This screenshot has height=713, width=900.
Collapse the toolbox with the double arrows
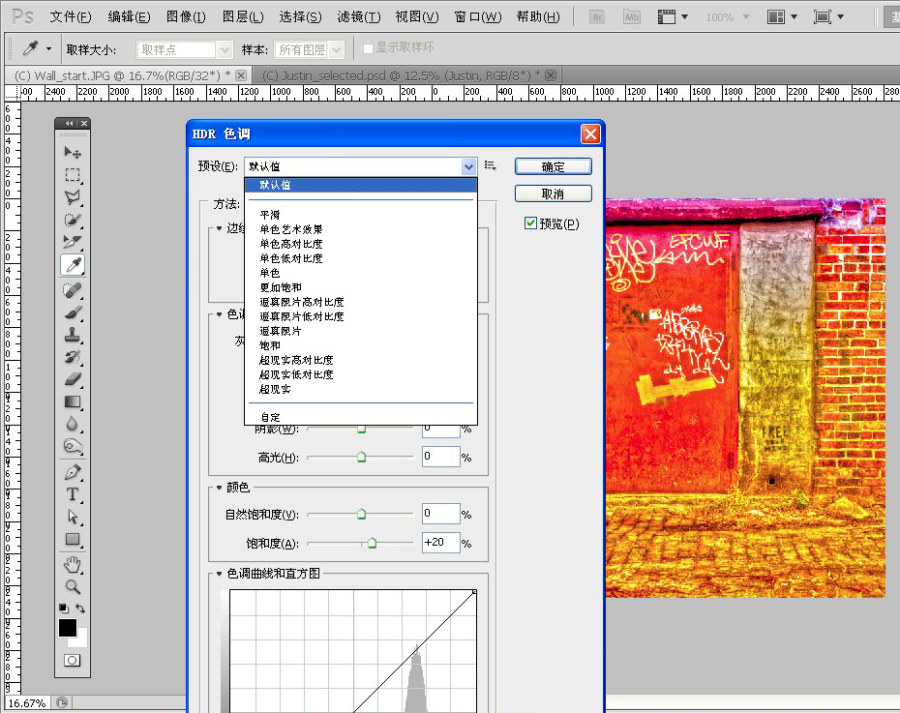tap(69, 123)
